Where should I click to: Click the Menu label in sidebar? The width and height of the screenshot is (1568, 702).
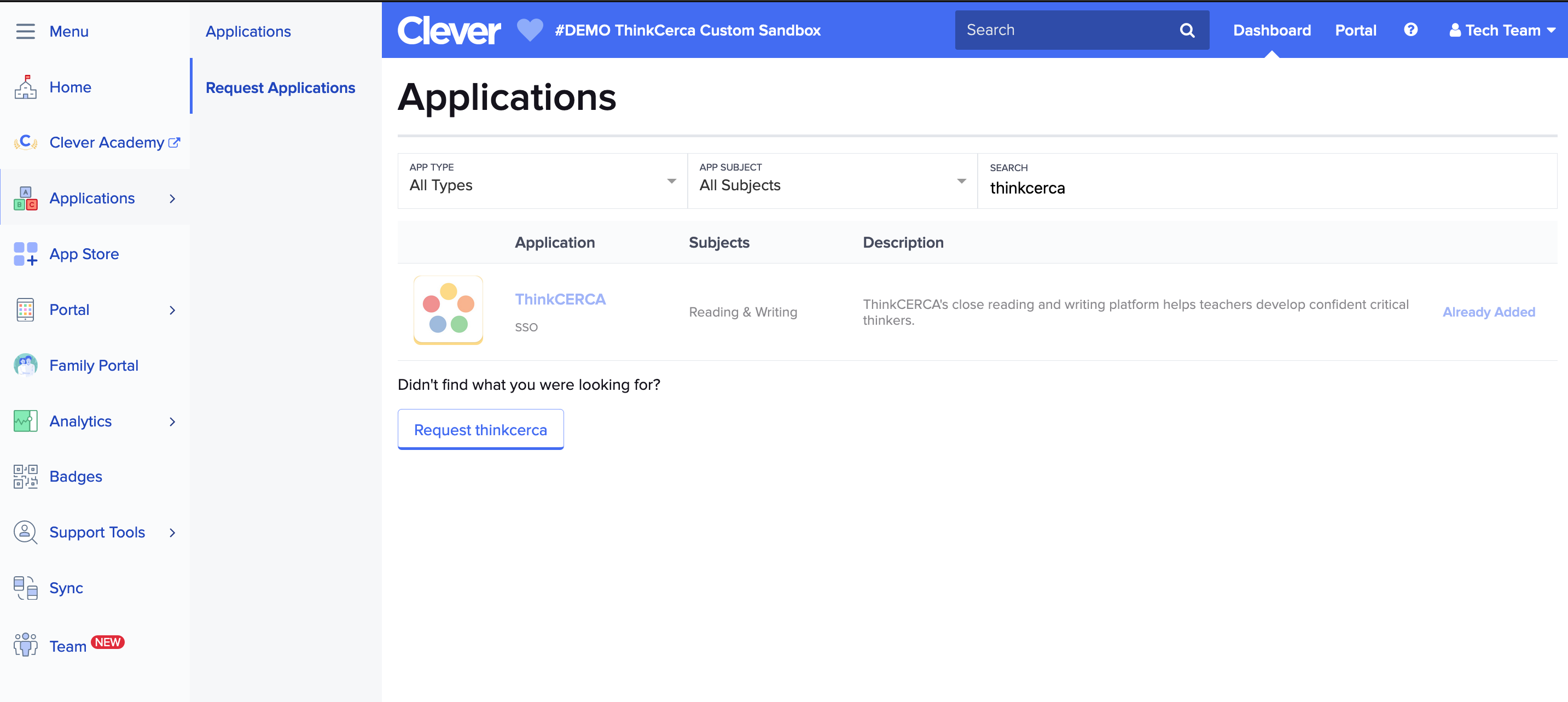(69, 31)
